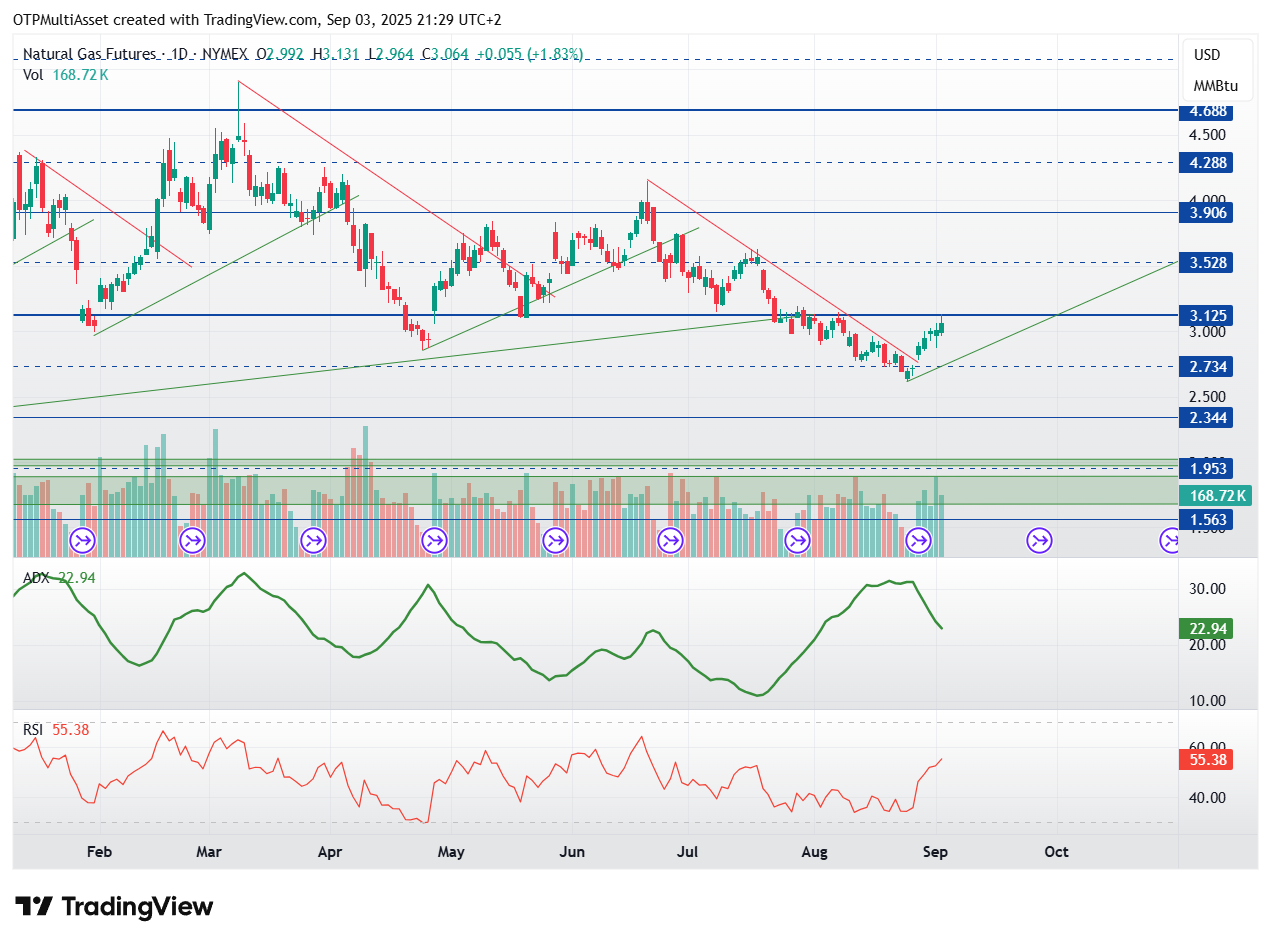Click the 60.00 tick on RSI axis
1271x944 pixels.
(x=1207, y=747)
